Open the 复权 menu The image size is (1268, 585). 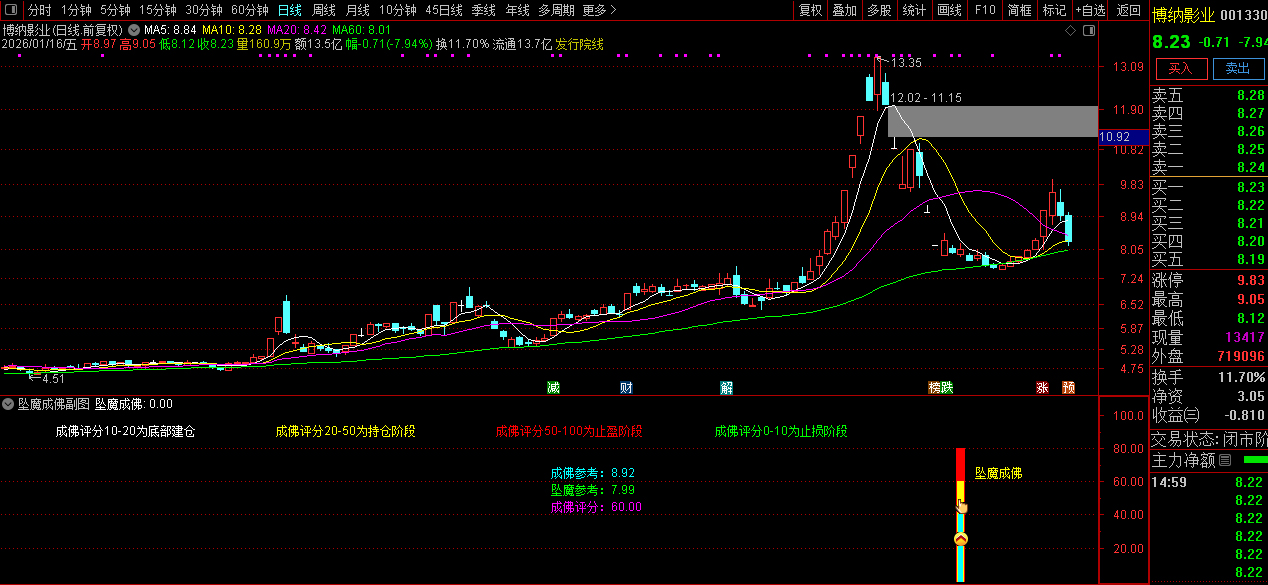point(810,10)
